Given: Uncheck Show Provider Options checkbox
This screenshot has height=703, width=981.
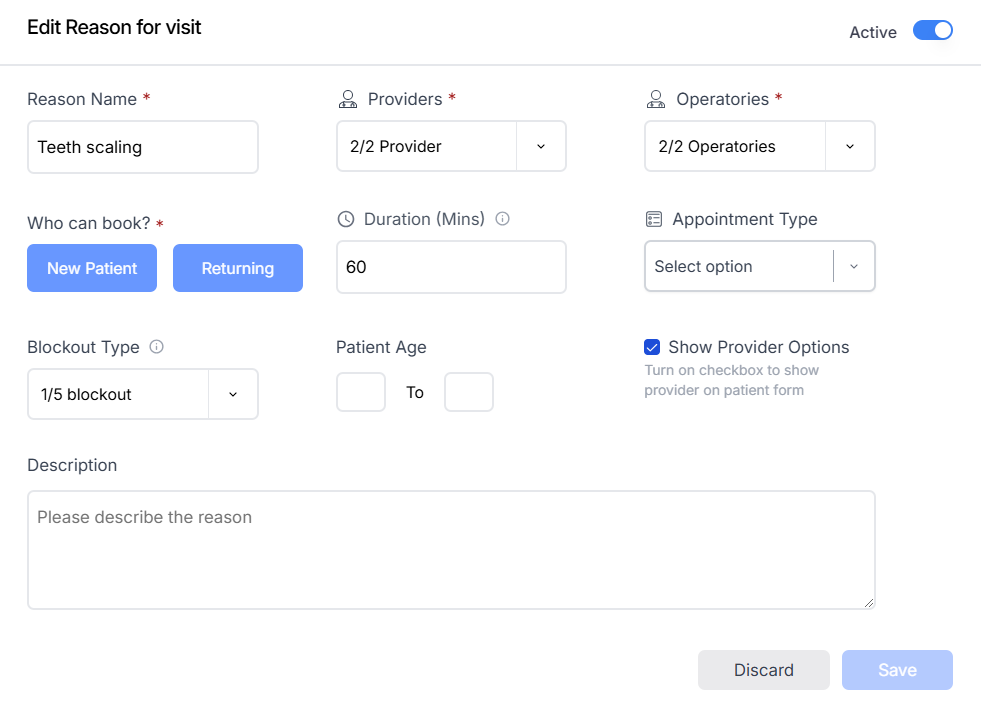Looking at the screenshot, I should 652,347.
